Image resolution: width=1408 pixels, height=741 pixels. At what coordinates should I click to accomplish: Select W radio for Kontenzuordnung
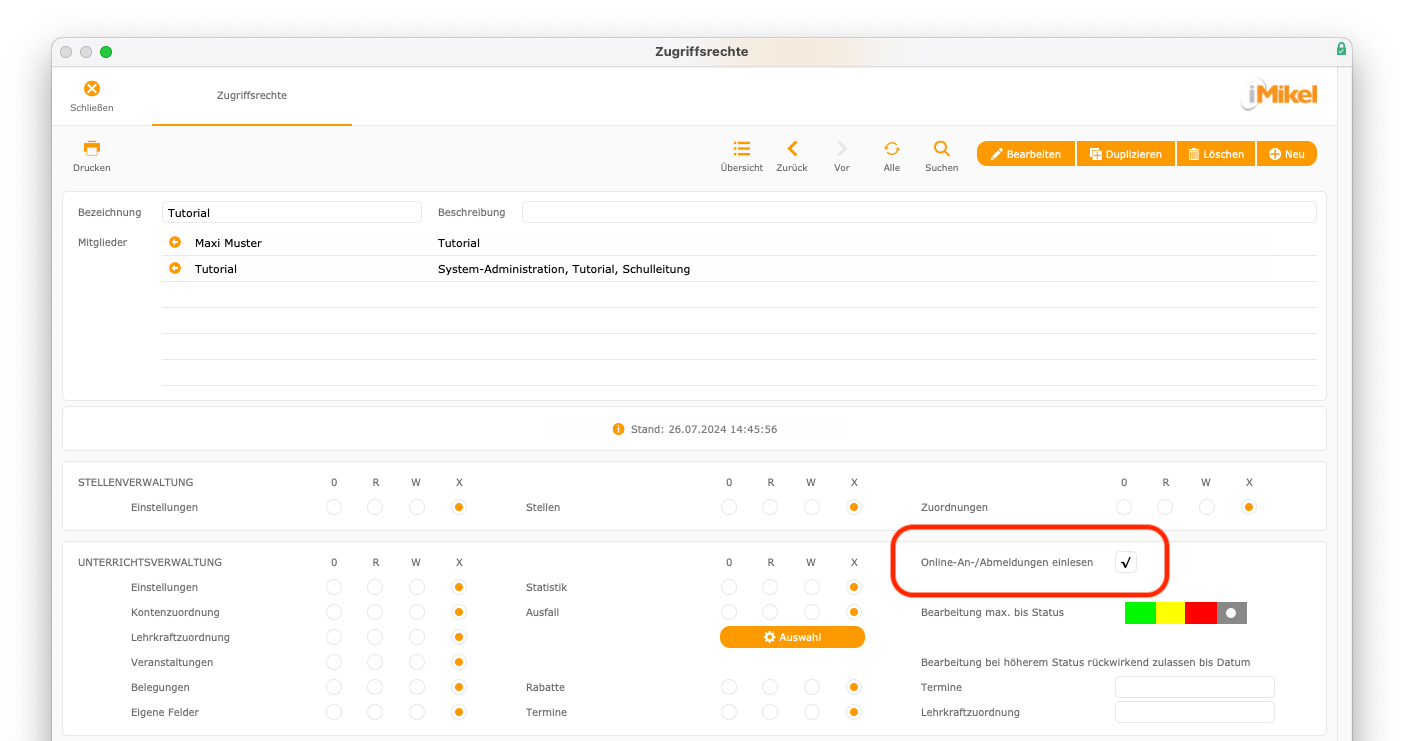click(x=417, y=612)
